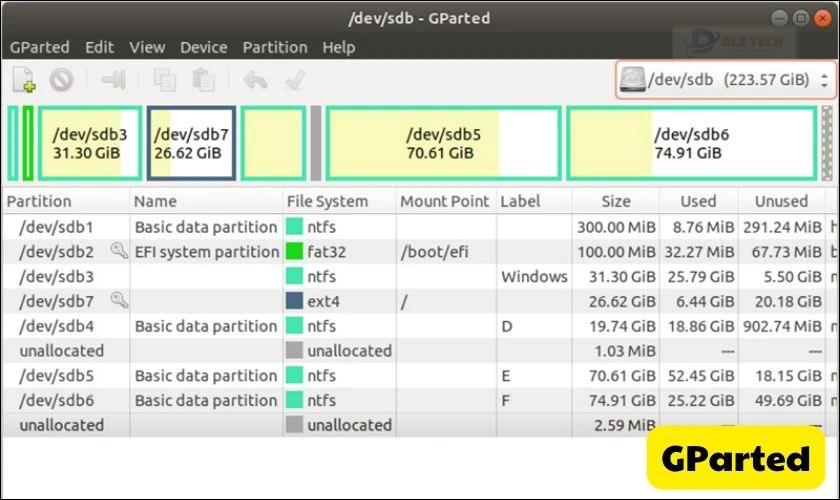Click the key icon next to /dev/sdb2
The width and height of the screenshot is (840, 500).
pos(119,251)
